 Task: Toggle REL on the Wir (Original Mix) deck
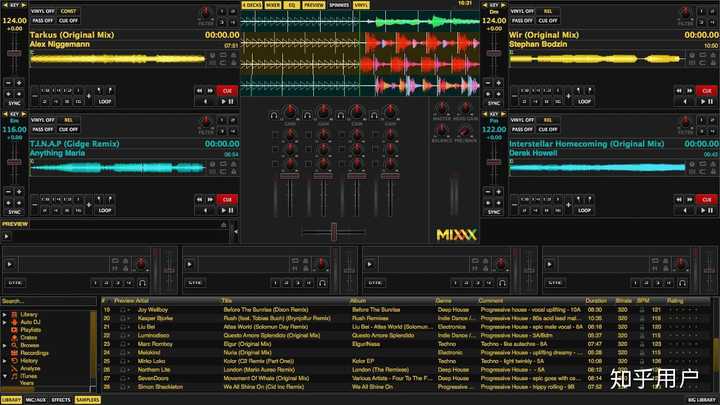point(548,11)
